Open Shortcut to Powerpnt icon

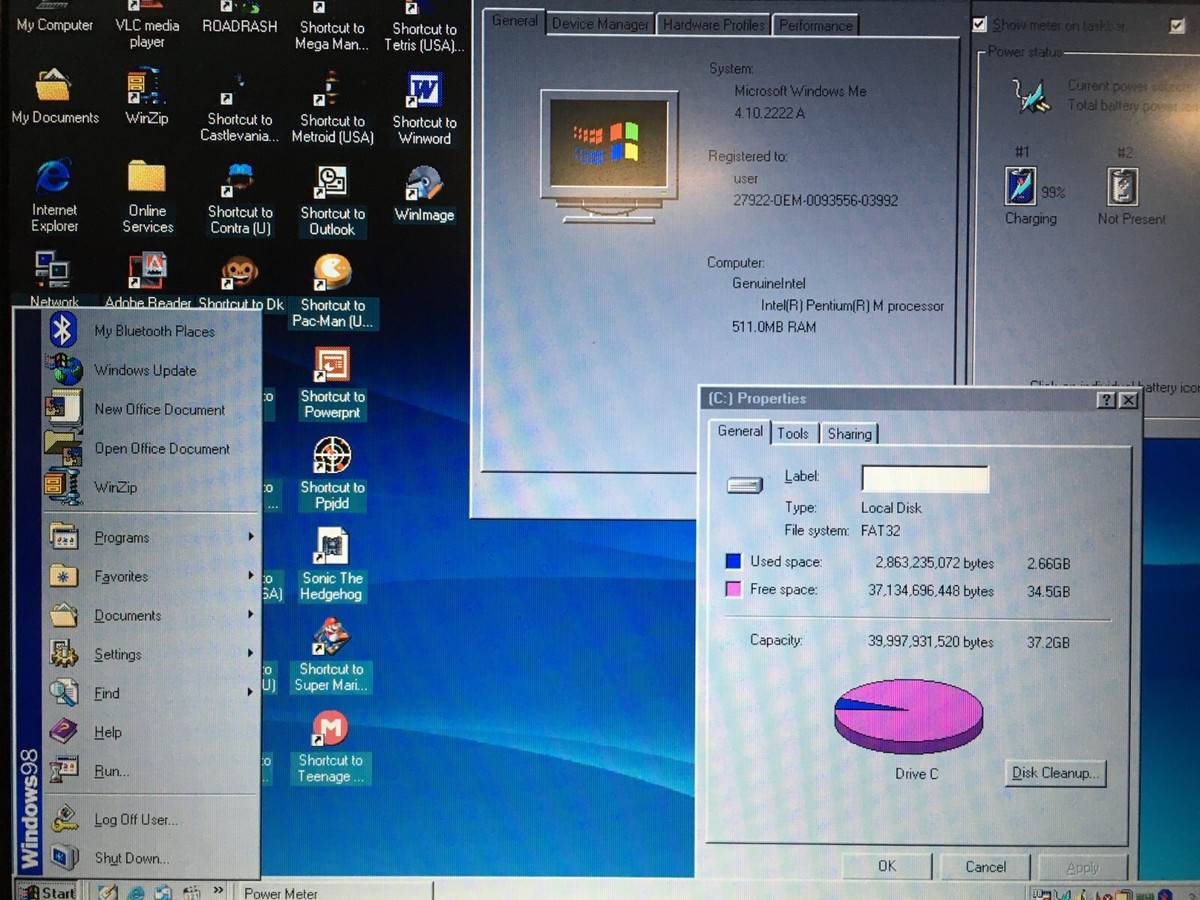click(332, 383)
